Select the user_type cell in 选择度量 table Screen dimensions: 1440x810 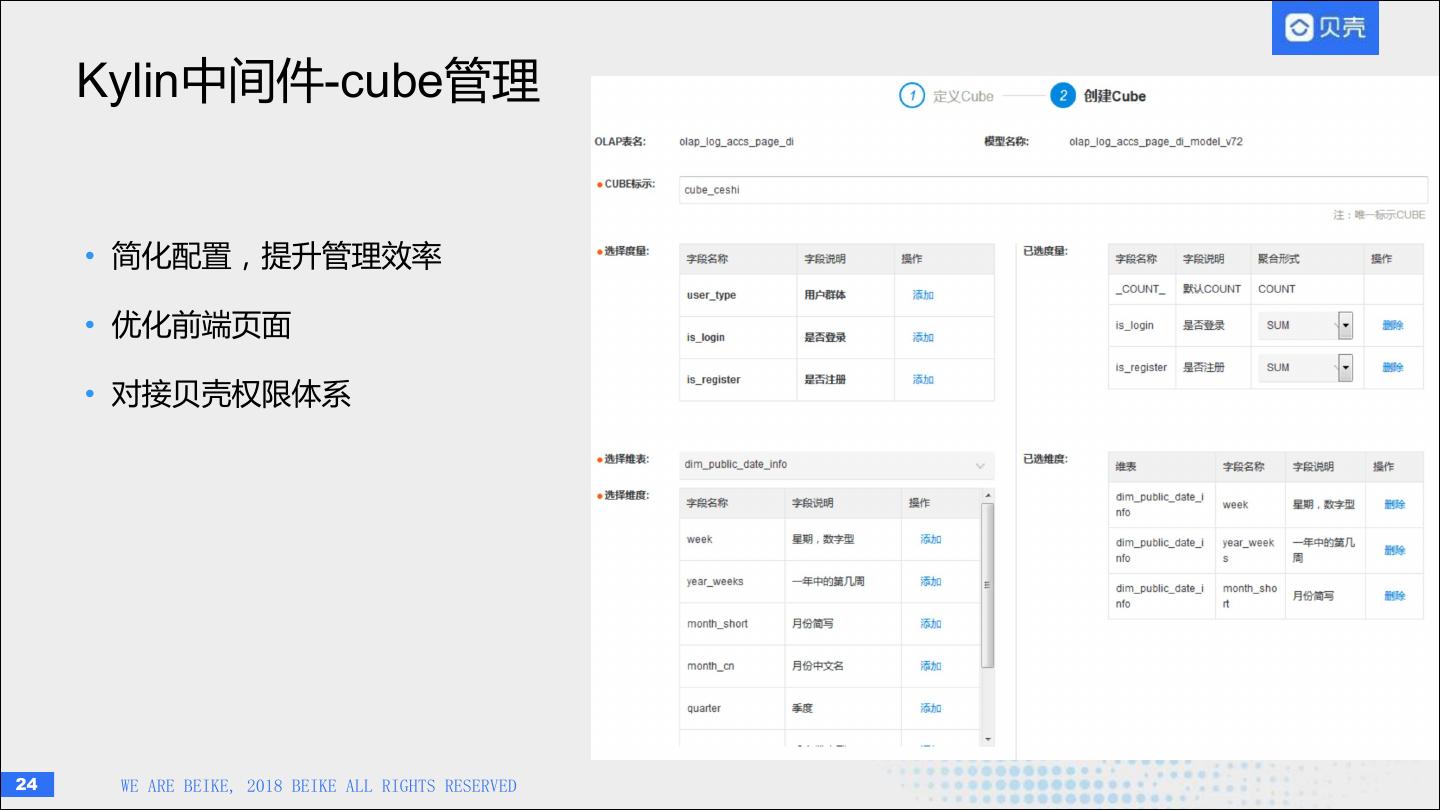tap(738, 295)
